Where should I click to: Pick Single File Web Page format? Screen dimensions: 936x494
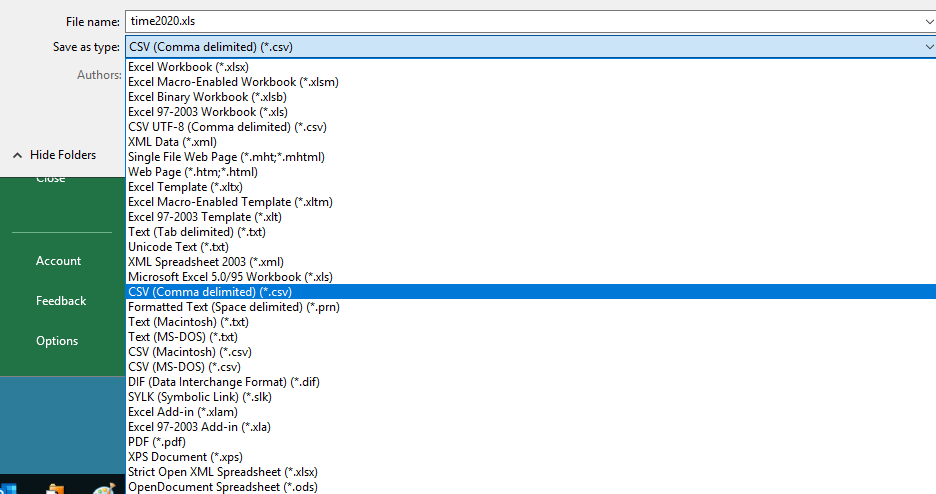[531, 157]
